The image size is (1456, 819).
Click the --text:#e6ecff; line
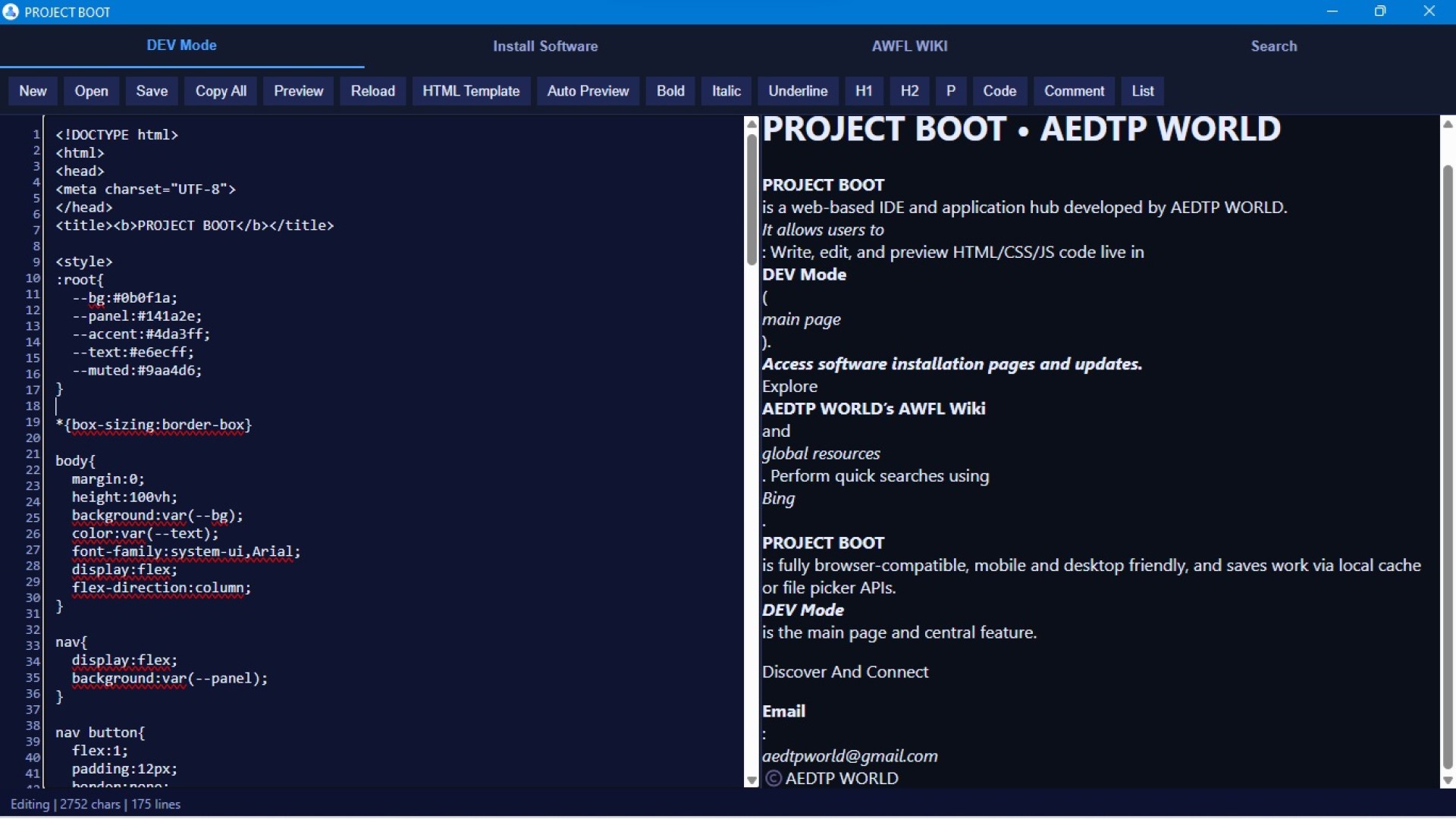pos(133,353)
